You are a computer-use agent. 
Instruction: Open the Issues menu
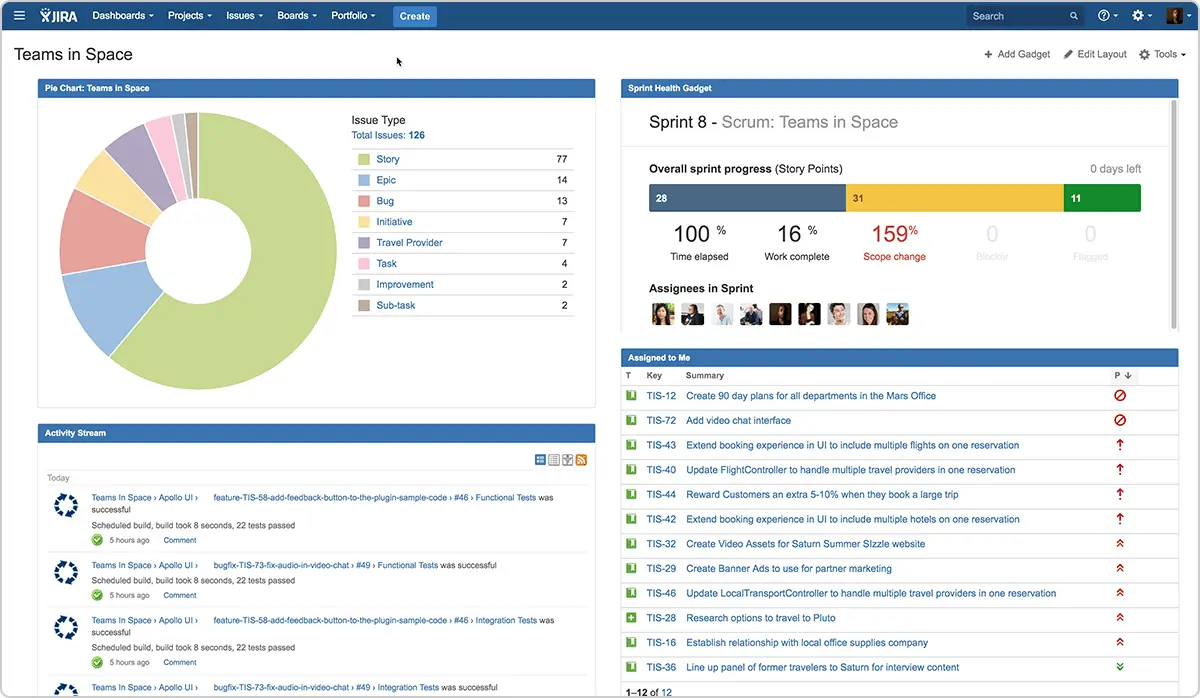(x=243, y=15)
